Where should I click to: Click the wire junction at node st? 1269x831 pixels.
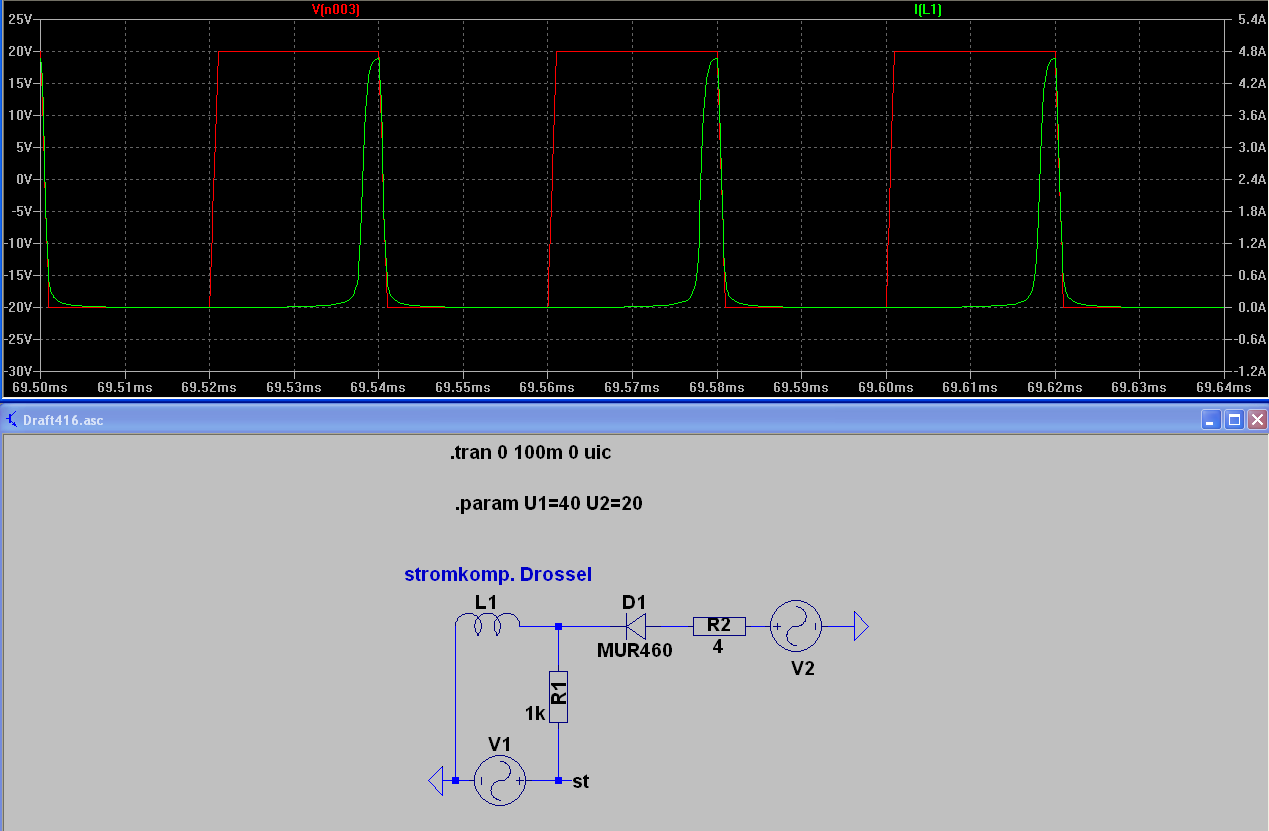pyautogui.click(x=558, y=780)
